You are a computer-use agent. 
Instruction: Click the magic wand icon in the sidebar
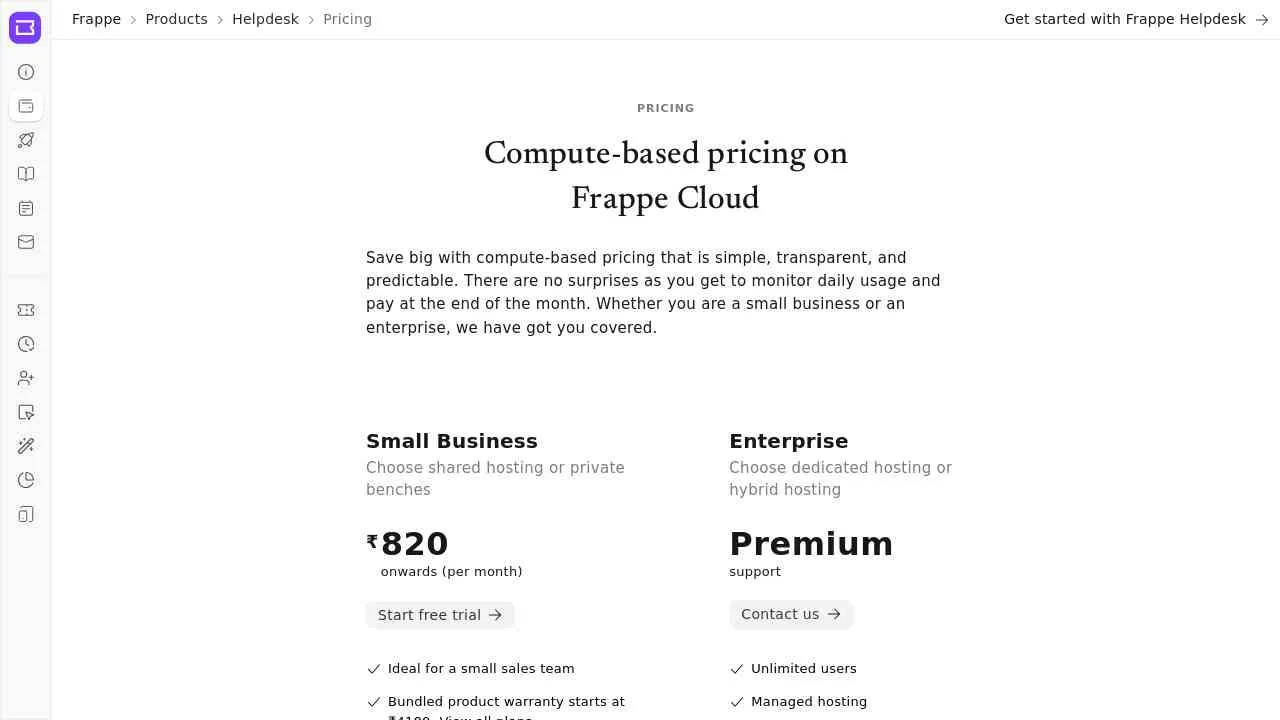[25, 446]
